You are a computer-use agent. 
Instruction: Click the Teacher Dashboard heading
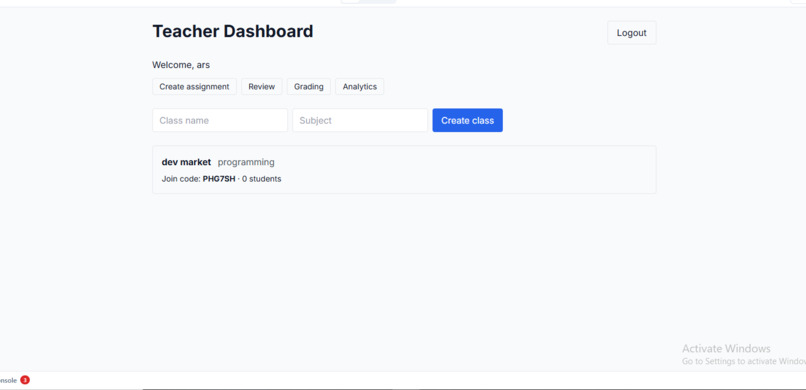[x=233, y=31]
